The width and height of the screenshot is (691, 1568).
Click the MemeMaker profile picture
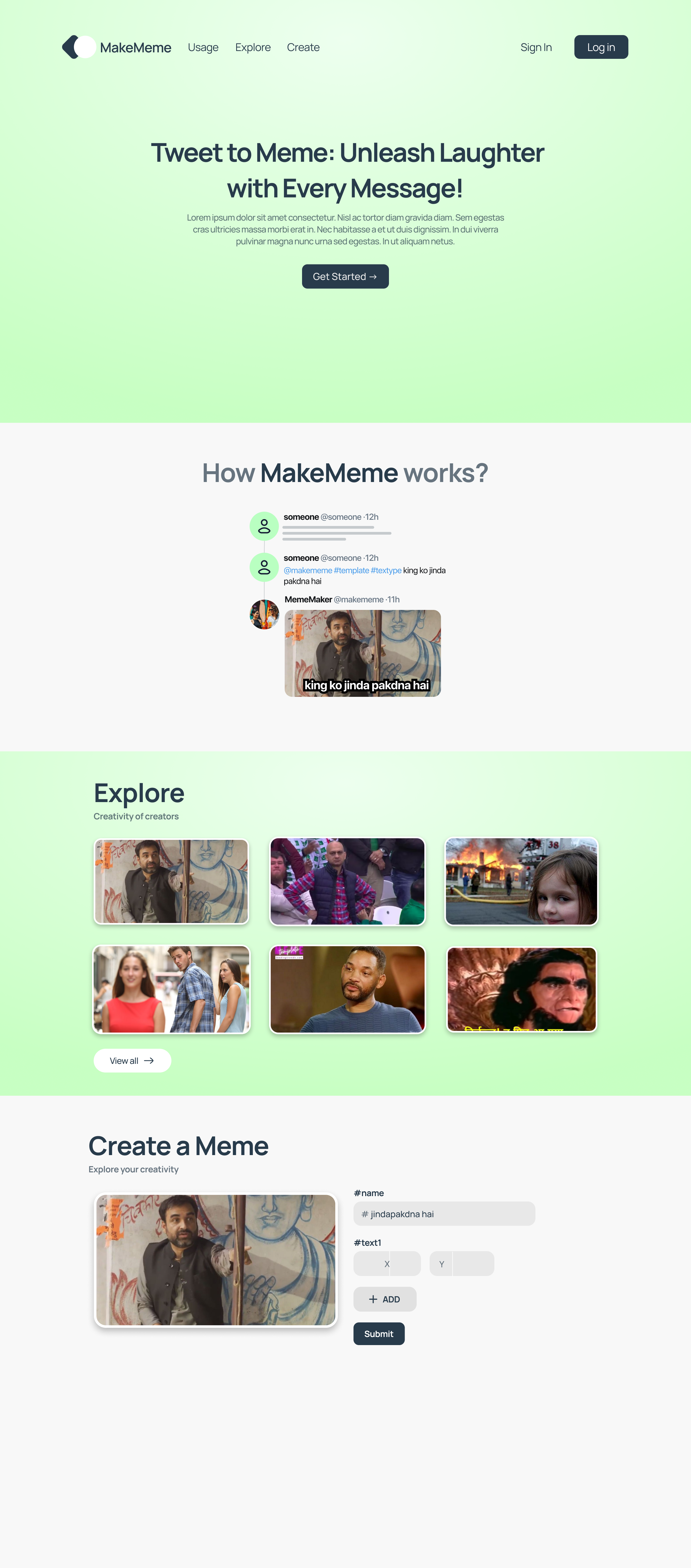click(x=264, y=615)
